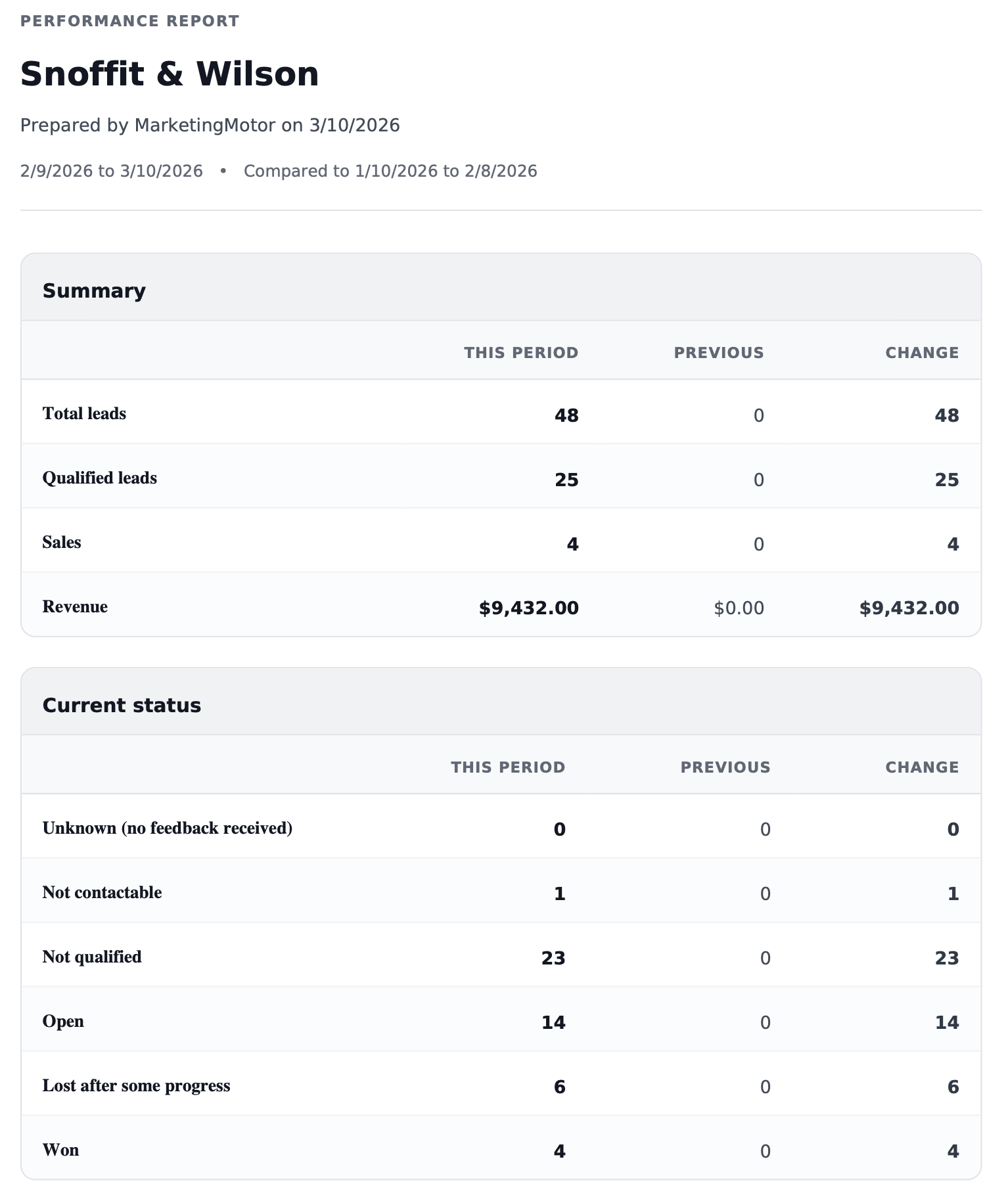This screenshot has width=1008, height=1201.
Task: Click the report date range 2/9/2026 to 3/10/2026
Action: click(111, 171)
